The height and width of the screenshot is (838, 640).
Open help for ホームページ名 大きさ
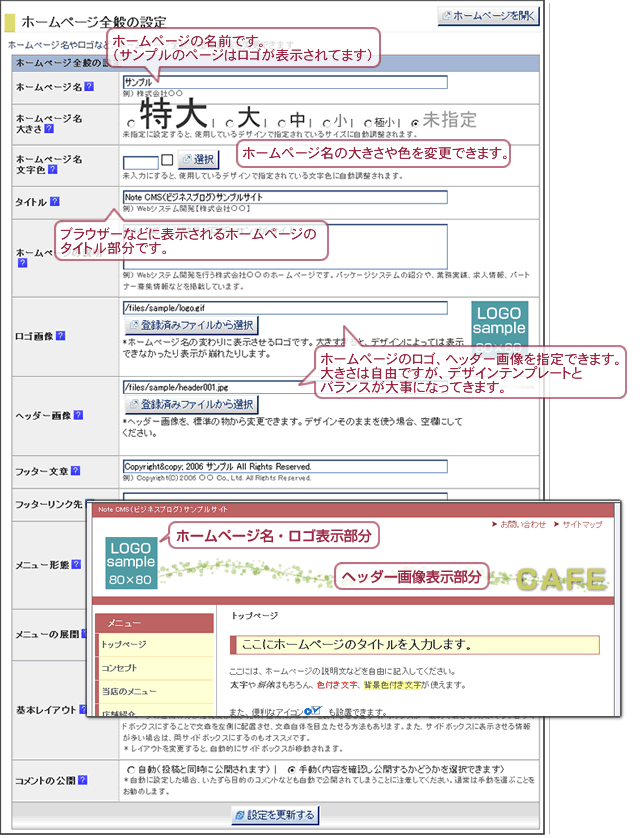tap(49, 128)
